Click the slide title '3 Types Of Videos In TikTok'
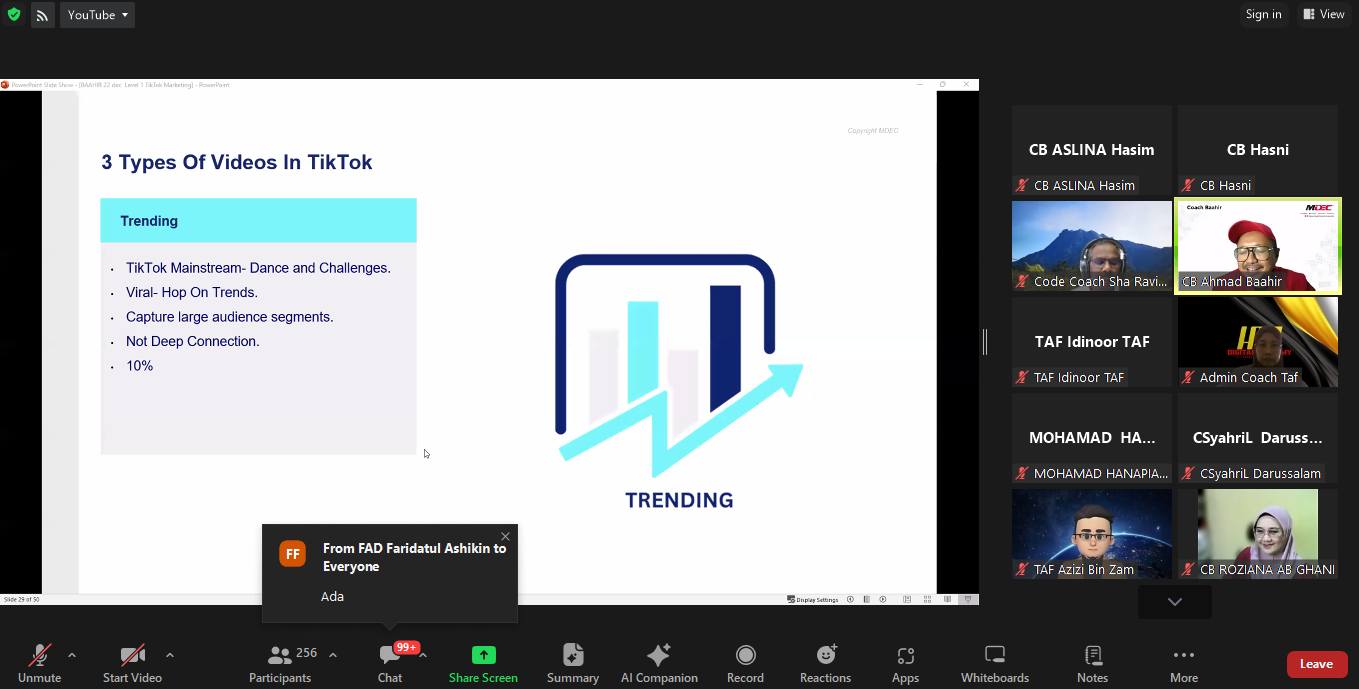 pos(237,162)
